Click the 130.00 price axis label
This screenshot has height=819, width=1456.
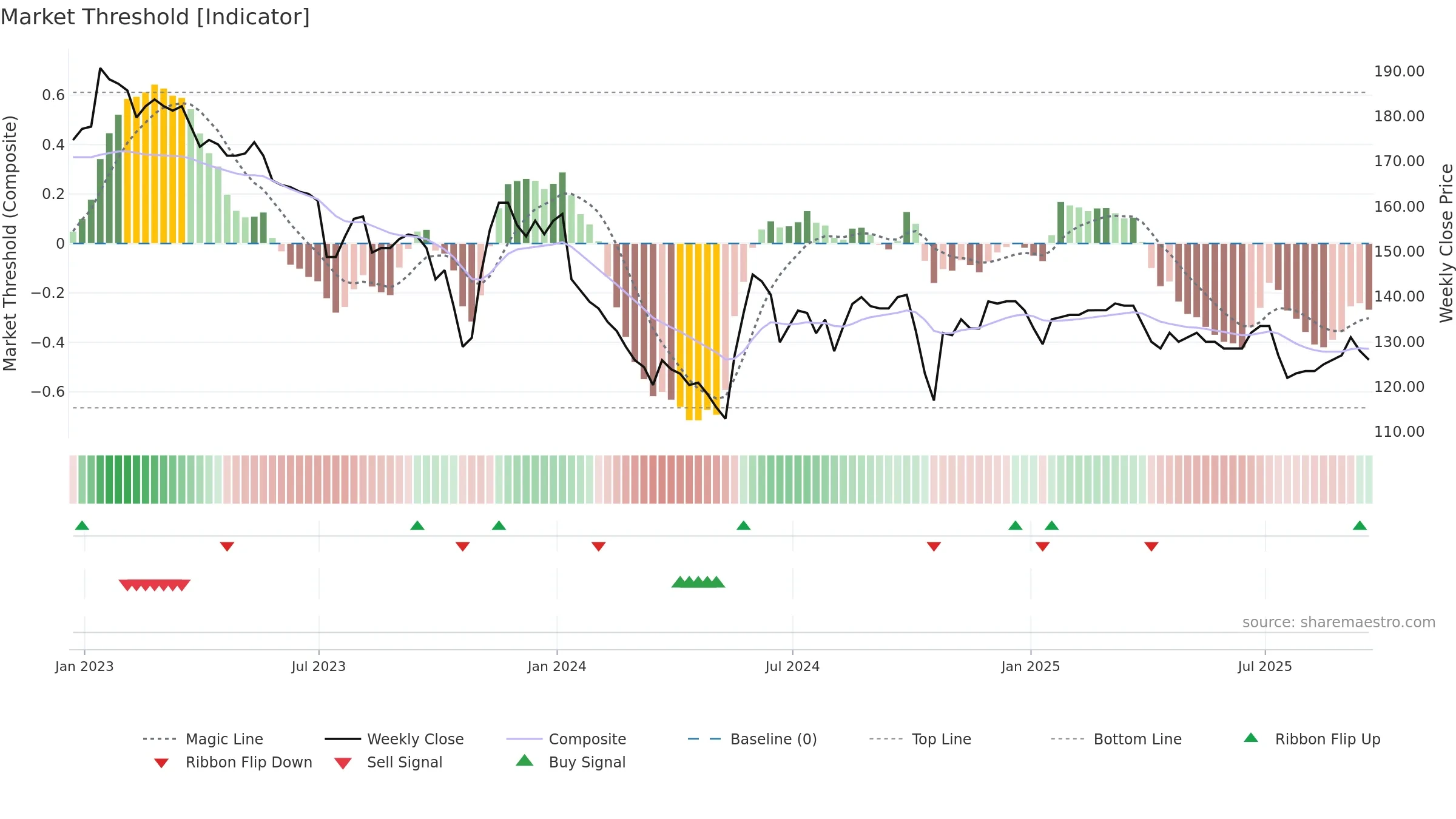click(x=1399, y=342)
